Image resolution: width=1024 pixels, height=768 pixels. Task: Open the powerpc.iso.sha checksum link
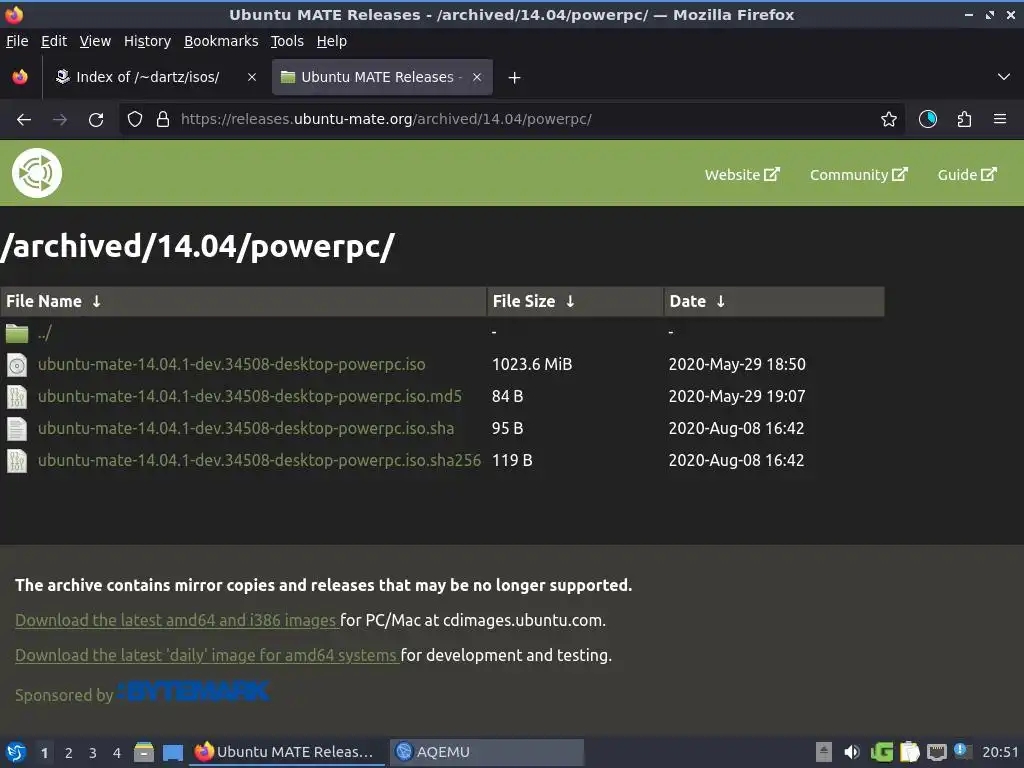(246, 428)
